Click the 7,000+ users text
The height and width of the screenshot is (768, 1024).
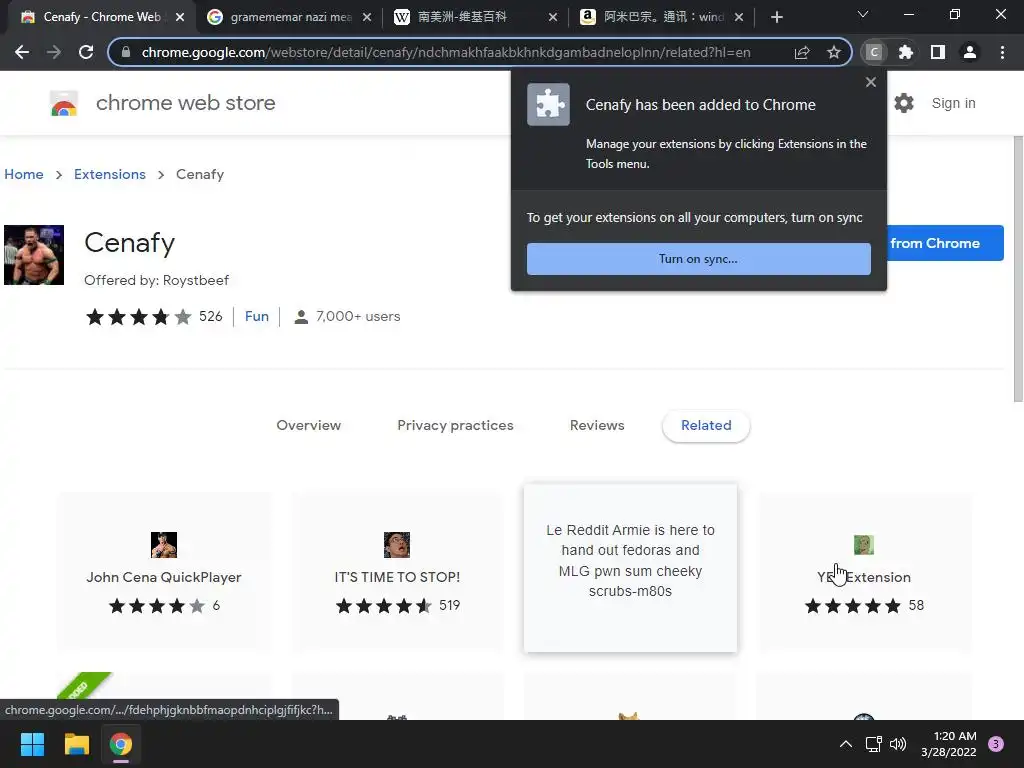coord(358,316)
